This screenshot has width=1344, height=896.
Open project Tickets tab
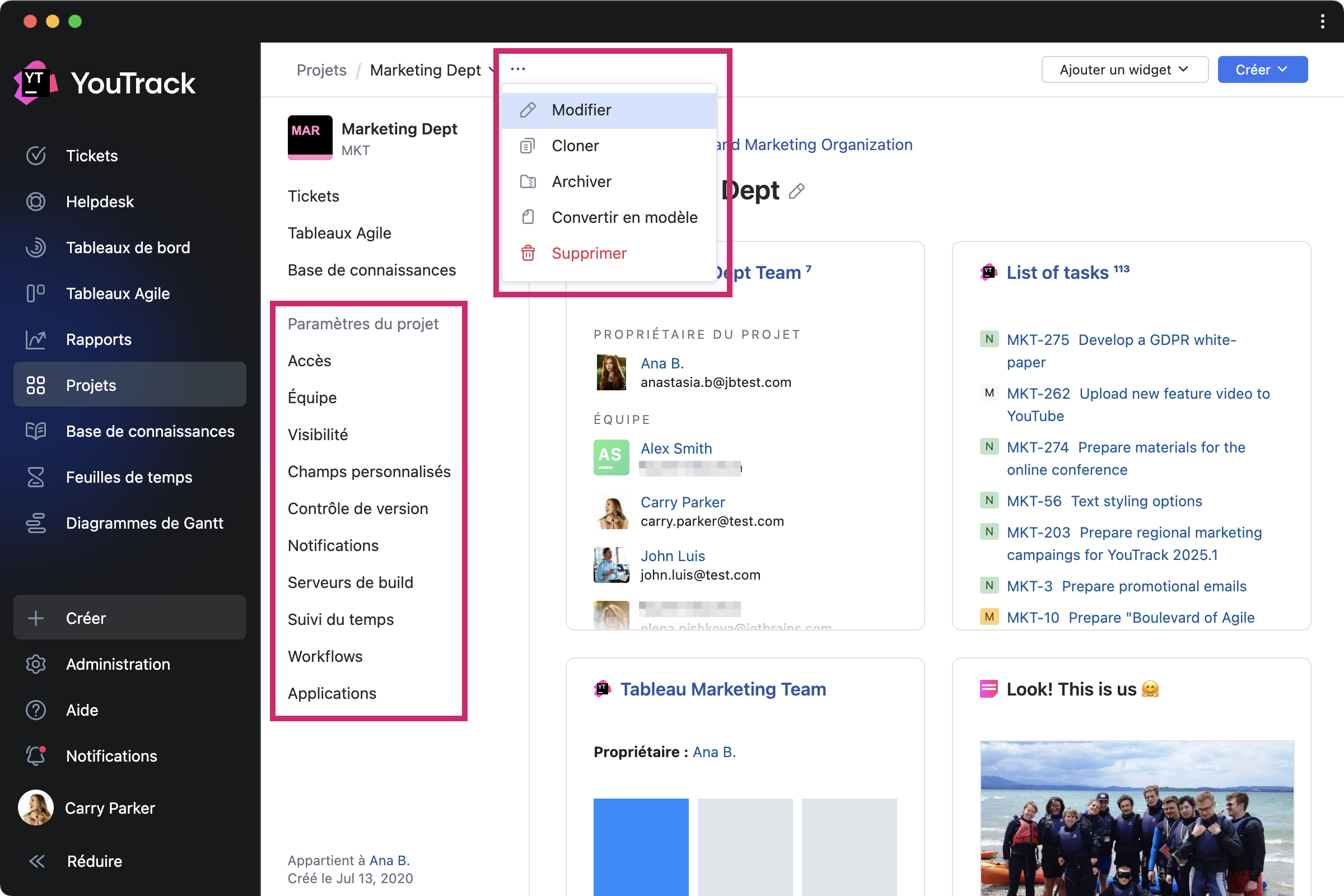(313, 196)
